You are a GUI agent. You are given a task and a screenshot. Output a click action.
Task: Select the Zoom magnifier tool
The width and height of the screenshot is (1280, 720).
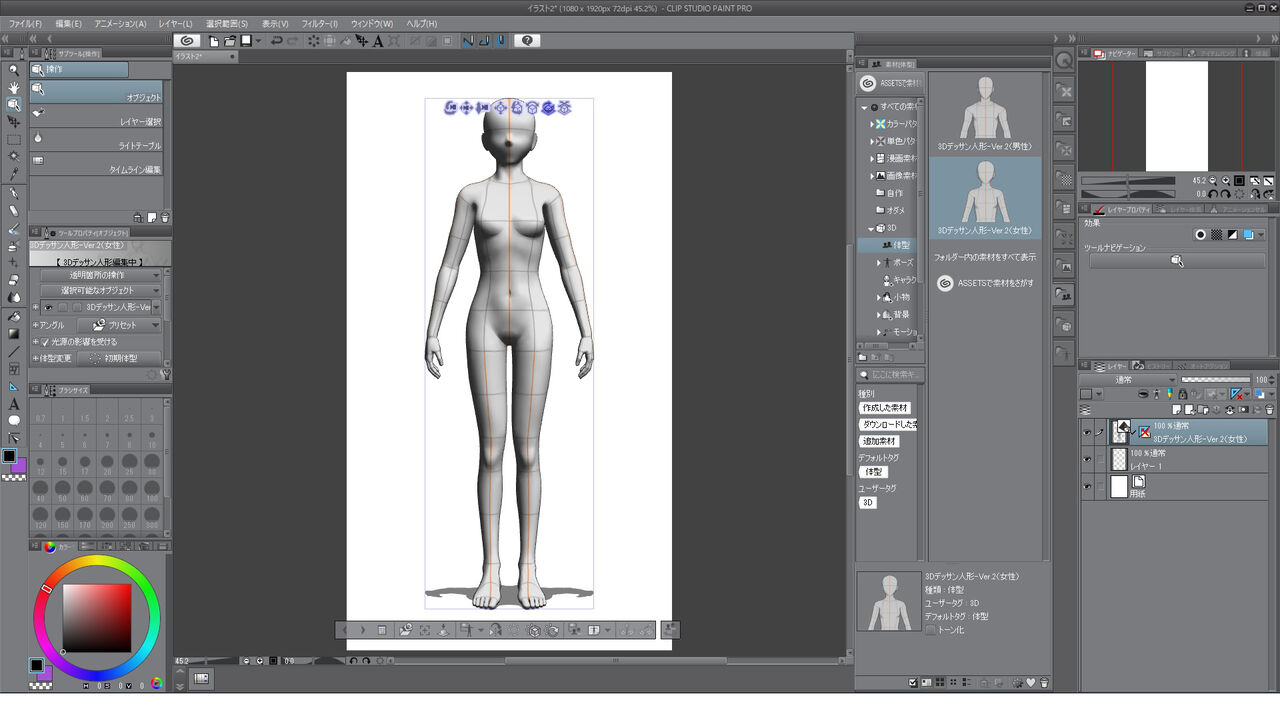coord(14,70)
